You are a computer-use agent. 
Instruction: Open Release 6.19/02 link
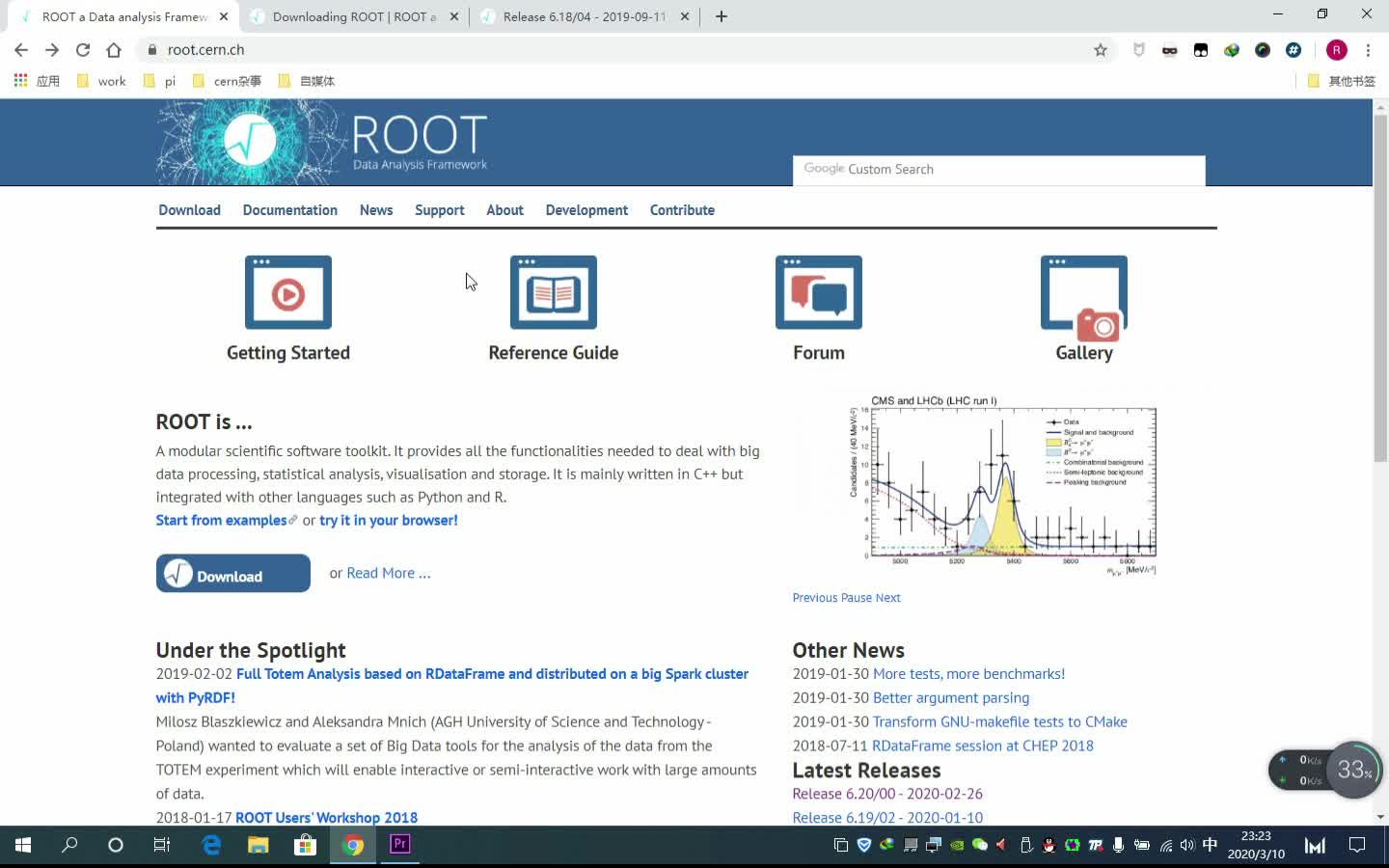click(x=887, y=818)
